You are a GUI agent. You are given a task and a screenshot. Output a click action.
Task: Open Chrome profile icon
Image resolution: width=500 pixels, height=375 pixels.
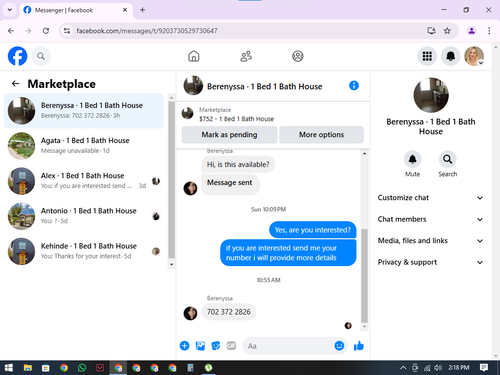coord(471,31)
